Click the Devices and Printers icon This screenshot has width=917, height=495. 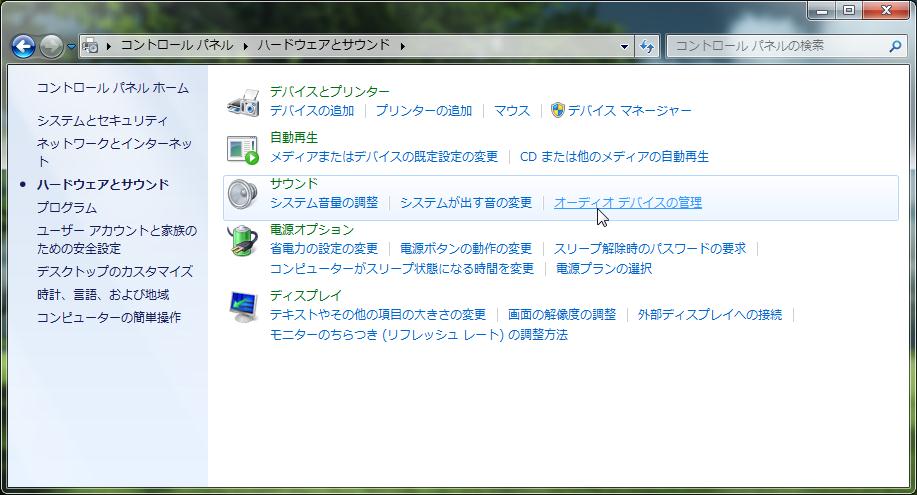pos(243,102)
